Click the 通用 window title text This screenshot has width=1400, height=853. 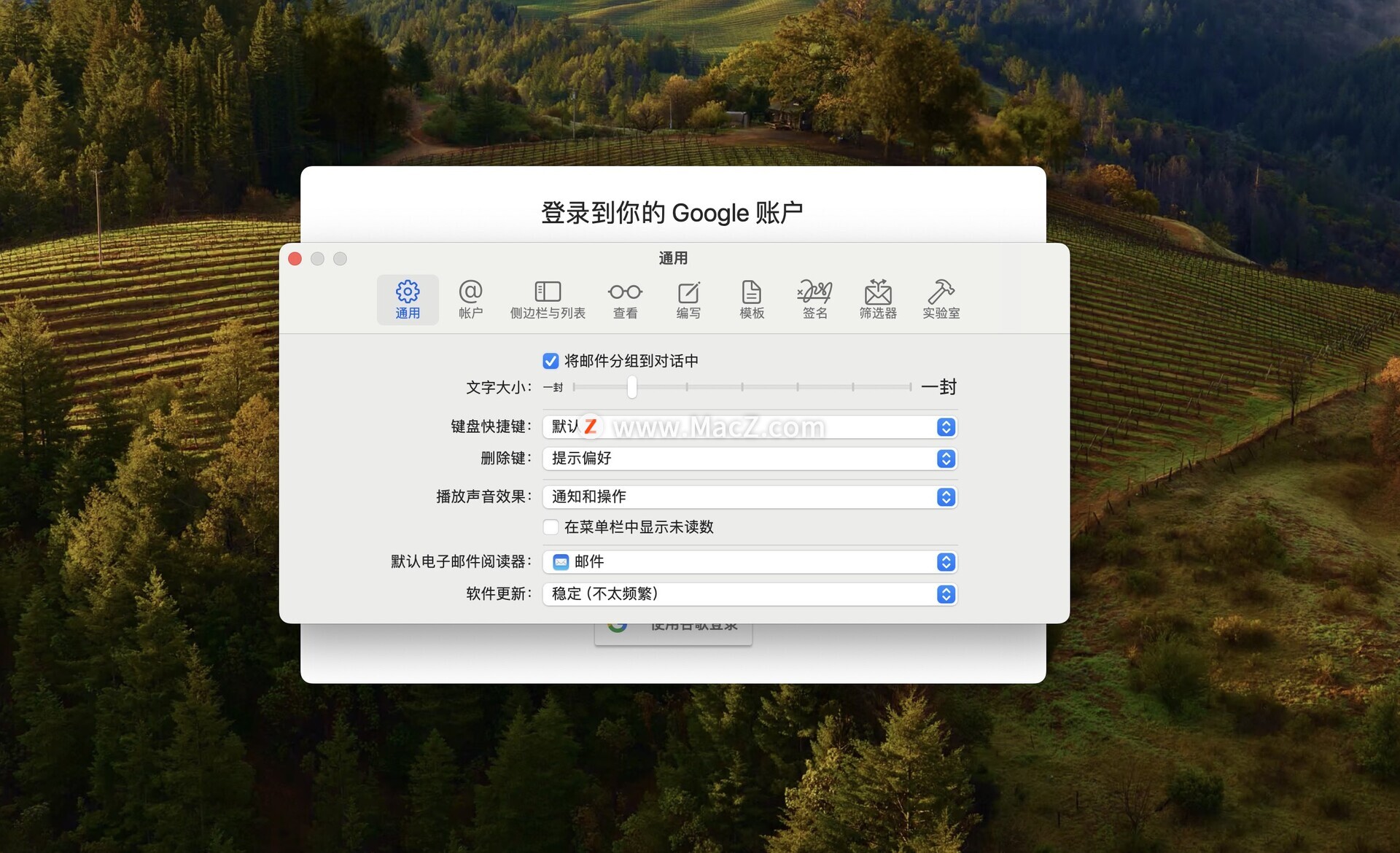click(673, 258)
